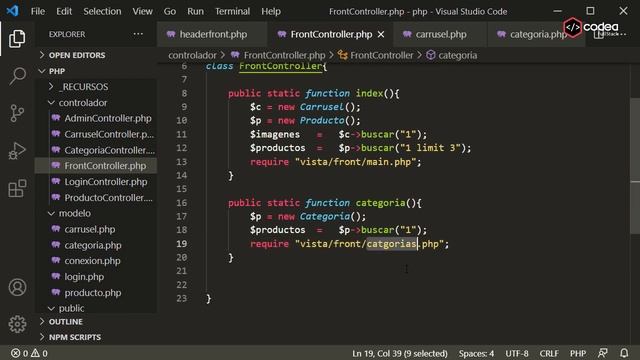Click the controlador breadcrumb
Image resolution: width=640 pixels, height=360 pixels.
pyautogui.click(x=192, y=55)
